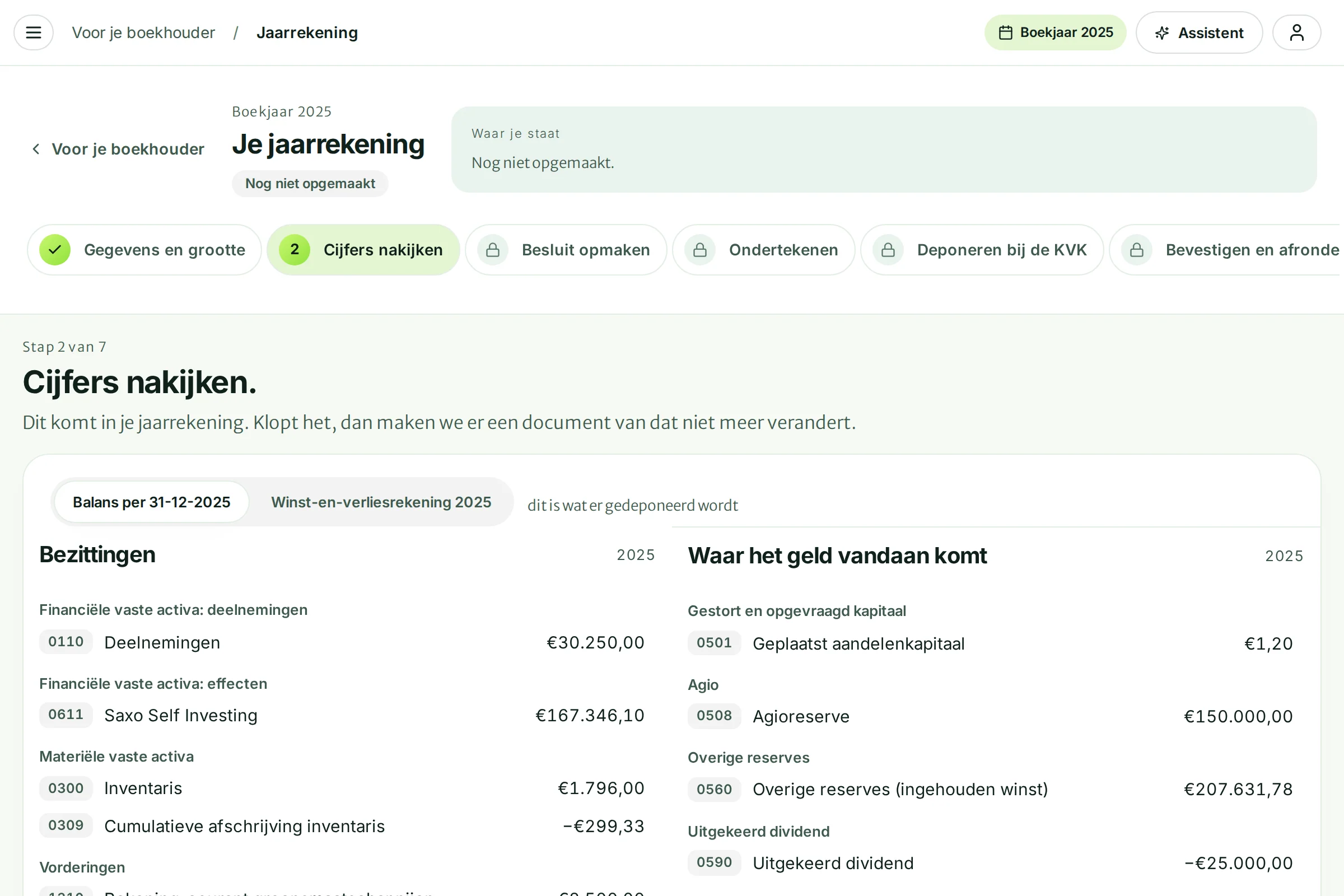The width and height of the screenshot is (1344, 896).
Task: Click the amount €167.346,10
Action: (590, 715)
